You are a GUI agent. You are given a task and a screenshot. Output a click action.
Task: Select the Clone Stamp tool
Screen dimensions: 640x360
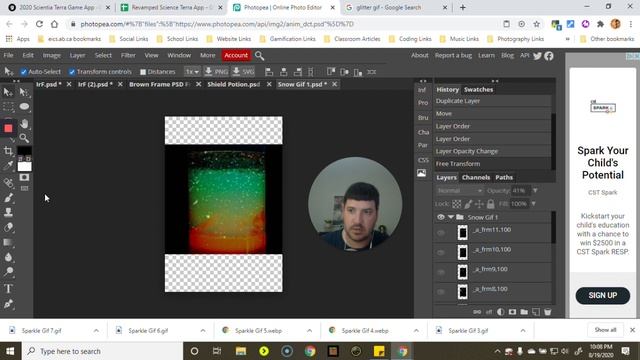(x=8, y=212)
